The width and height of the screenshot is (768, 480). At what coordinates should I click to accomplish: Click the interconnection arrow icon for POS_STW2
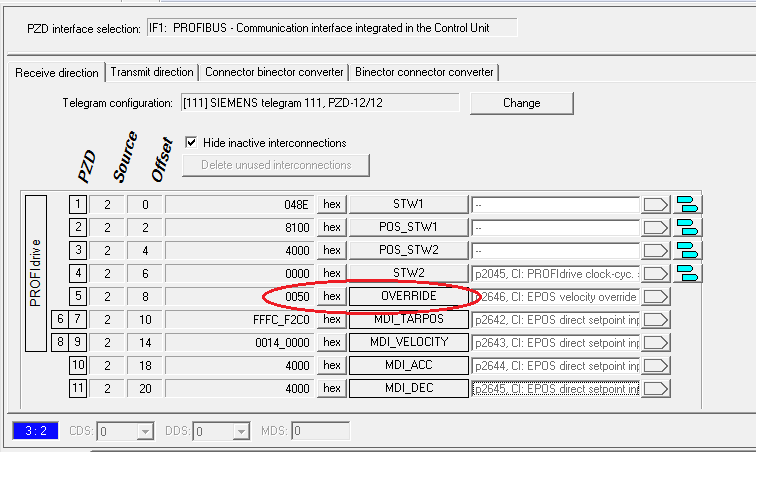[656, 251]
